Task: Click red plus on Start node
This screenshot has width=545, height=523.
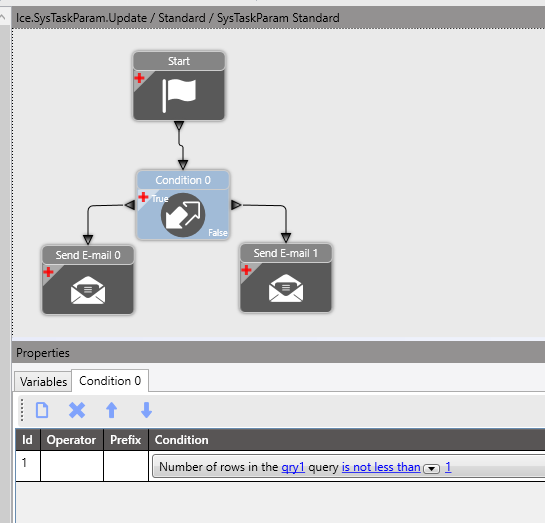Action: coord(139,78)
